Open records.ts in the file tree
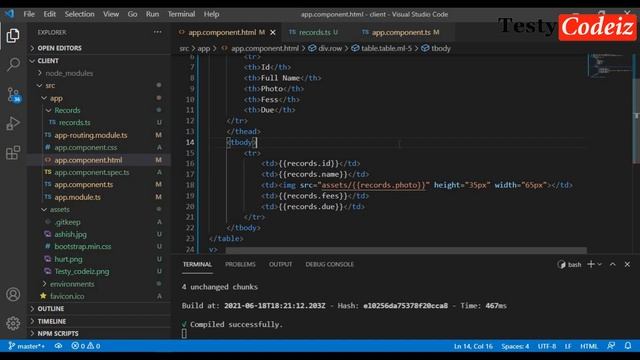 (75, 122)
